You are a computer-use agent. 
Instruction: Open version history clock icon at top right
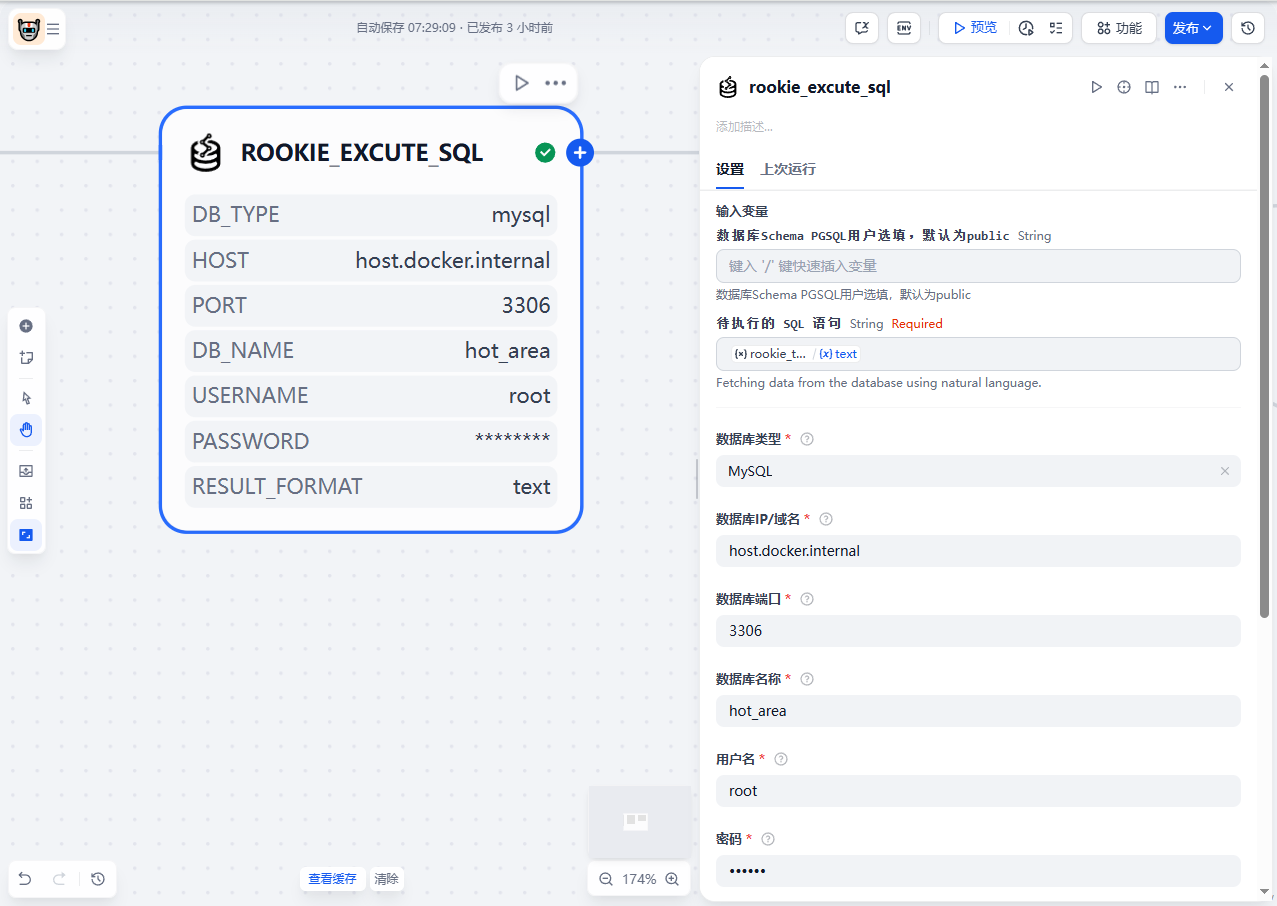click(1247, 28)
